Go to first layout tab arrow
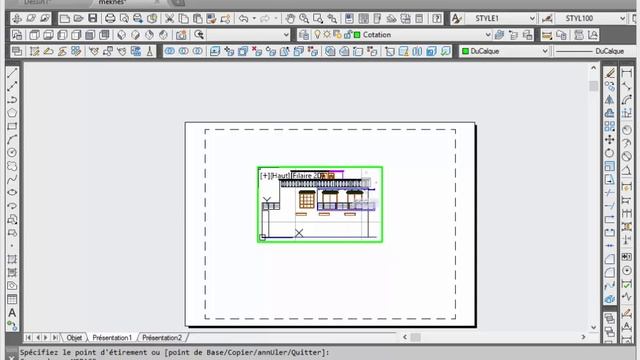Screen dimensions: 640x360 pyautogui.click(x=28, y=338)
